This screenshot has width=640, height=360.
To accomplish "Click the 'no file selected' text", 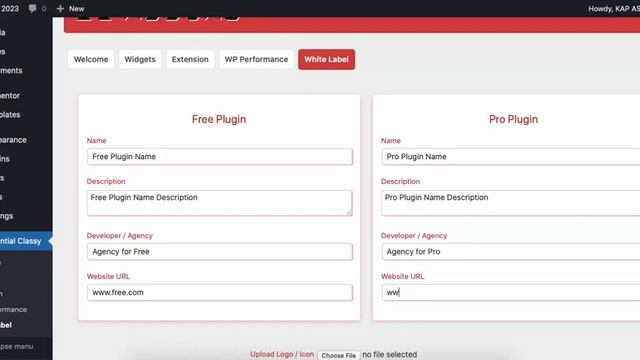I will click(x=390, y=354).
